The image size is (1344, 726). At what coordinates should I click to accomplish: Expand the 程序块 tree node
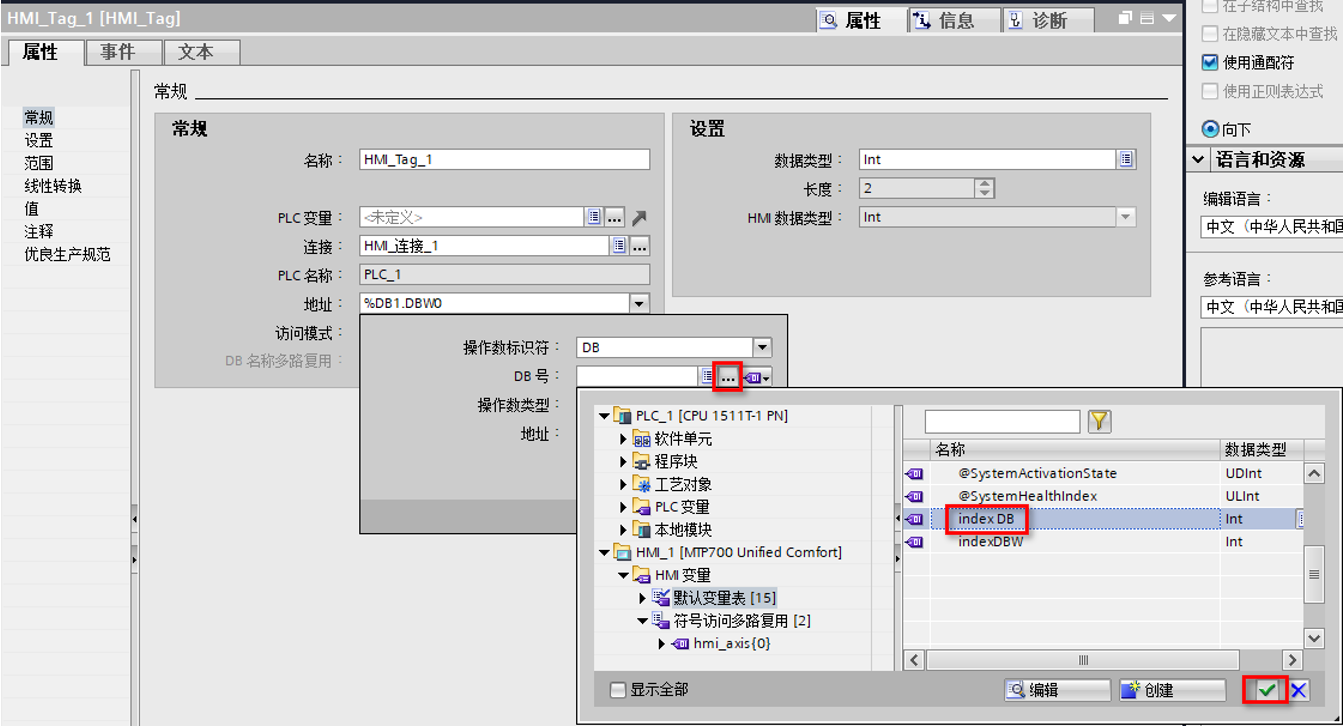click(624, 461)
